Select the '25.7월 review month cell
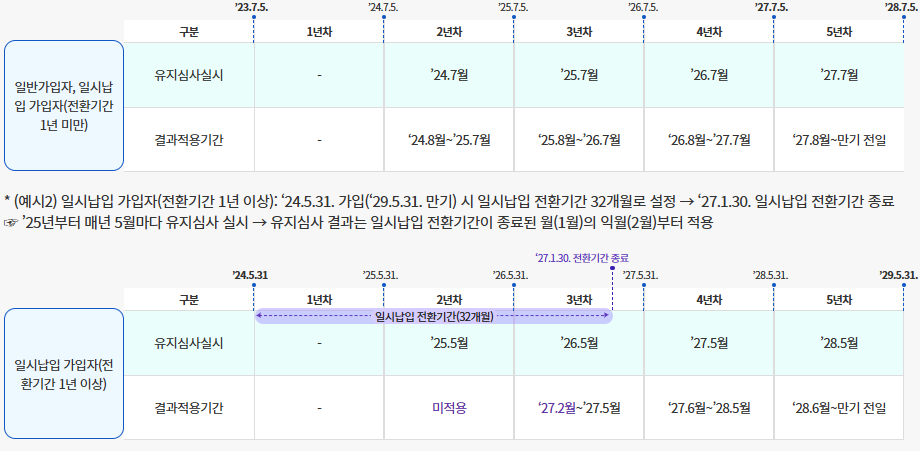The width and height of the screenshot is (920, 451). point(579,75)
